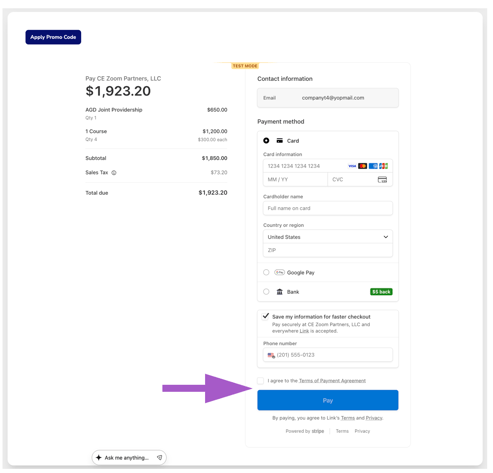Click the Cardholder name field

tap(328, 208)
